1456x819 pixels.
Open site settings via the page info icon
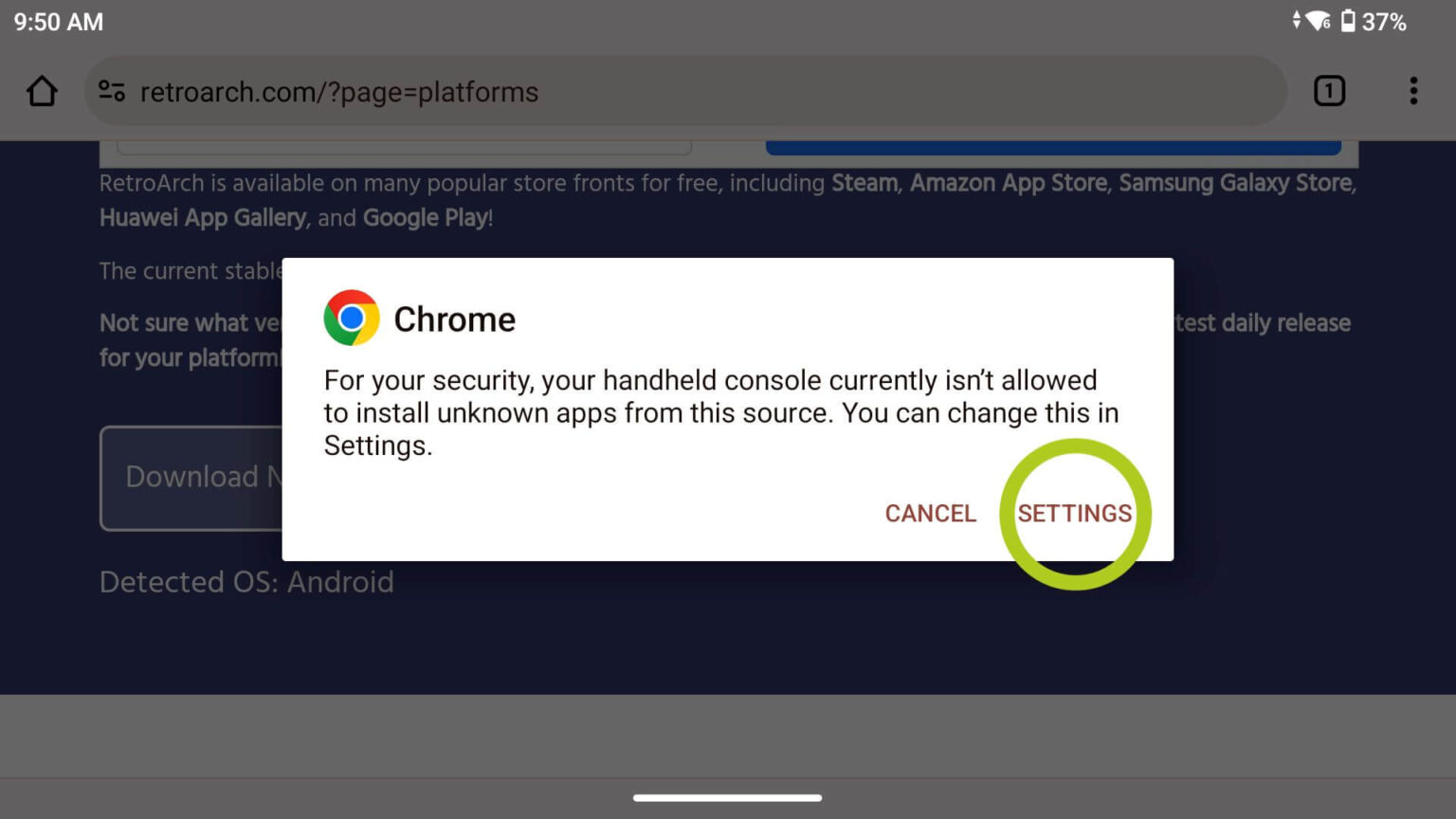click(x=111, y=91)
